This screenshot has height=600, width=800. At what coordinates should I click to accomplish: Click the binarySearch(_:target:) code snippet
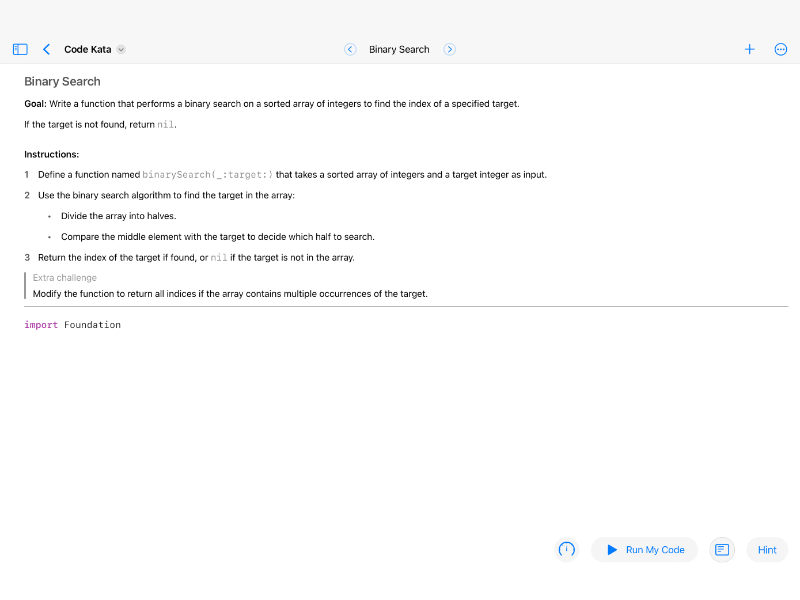(x=208, y=175)
